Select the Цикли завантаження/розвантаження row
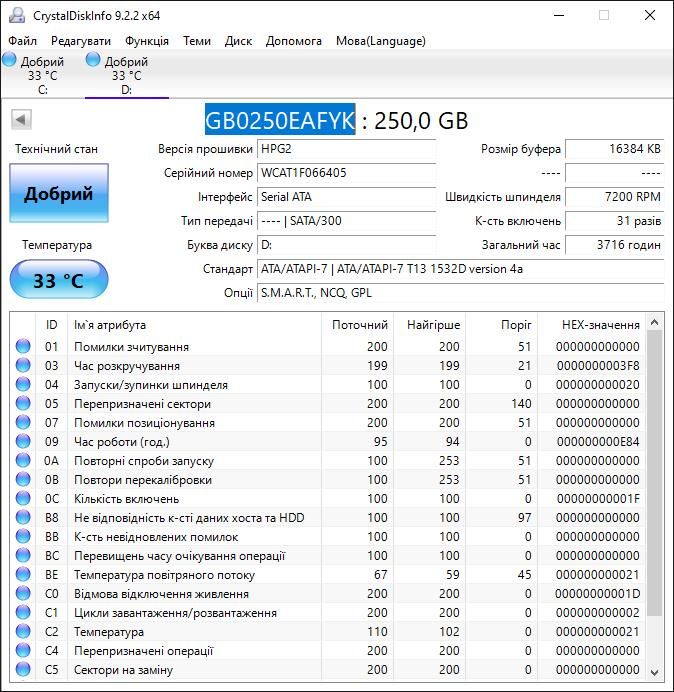The height and width of the screenshot is (692, 674). (328, 613)
